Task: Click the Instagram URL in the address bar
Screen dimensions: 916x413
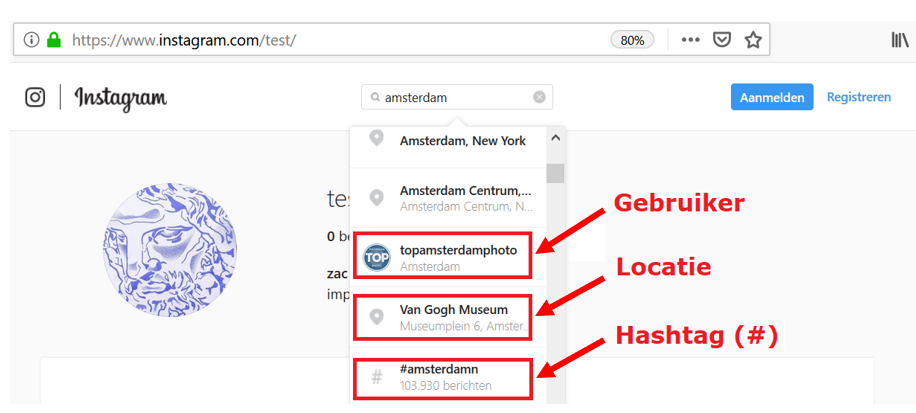Action: pos(185,40)
